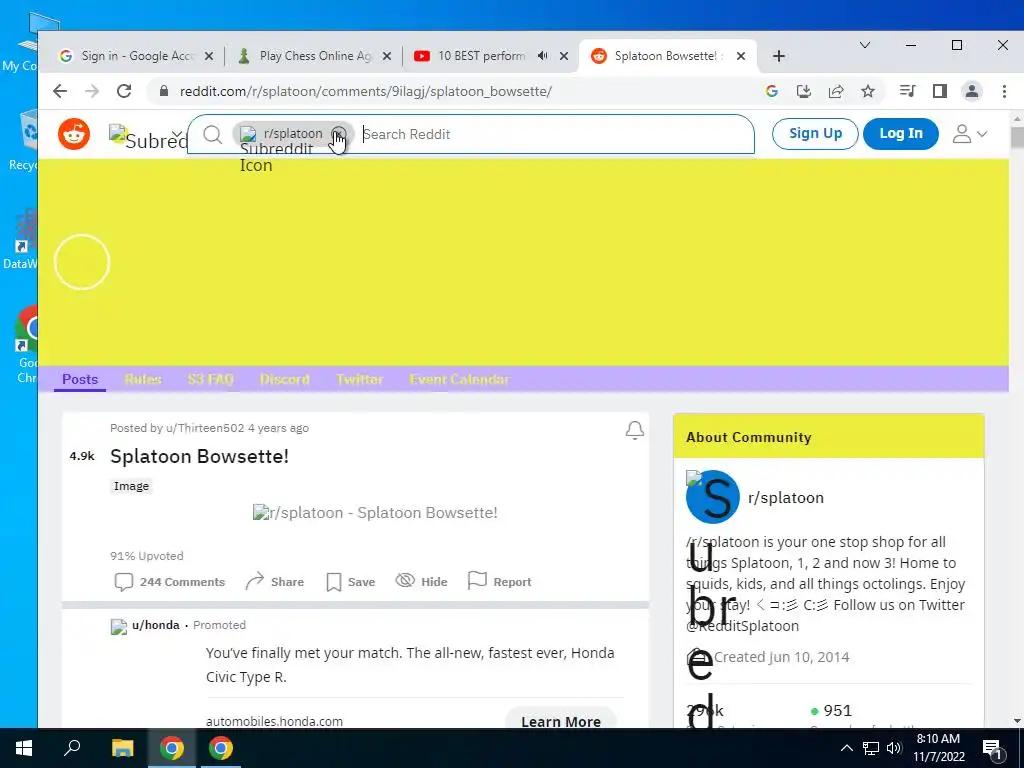Image resolution: width=1024 pixels, height=768 pixels.
Task: Open the Chrome three-dot menu
Action: pyautogui.click(x=1004, y=91)
